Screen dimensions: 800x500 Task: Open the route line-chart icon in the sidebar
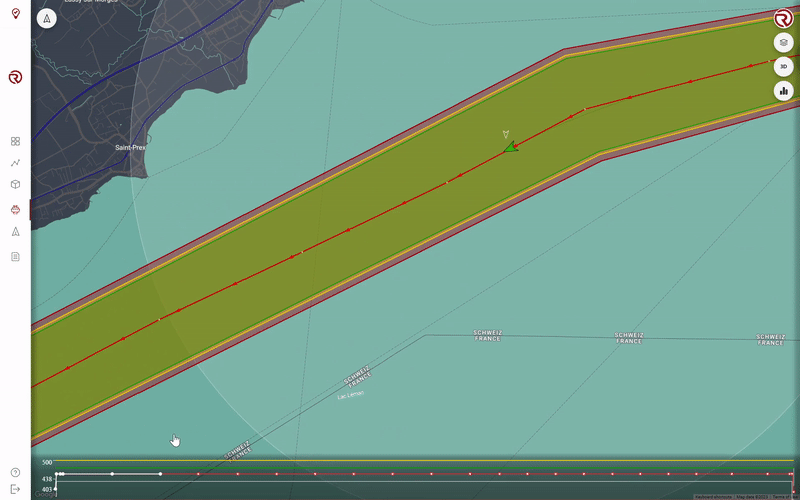[15, 163]
